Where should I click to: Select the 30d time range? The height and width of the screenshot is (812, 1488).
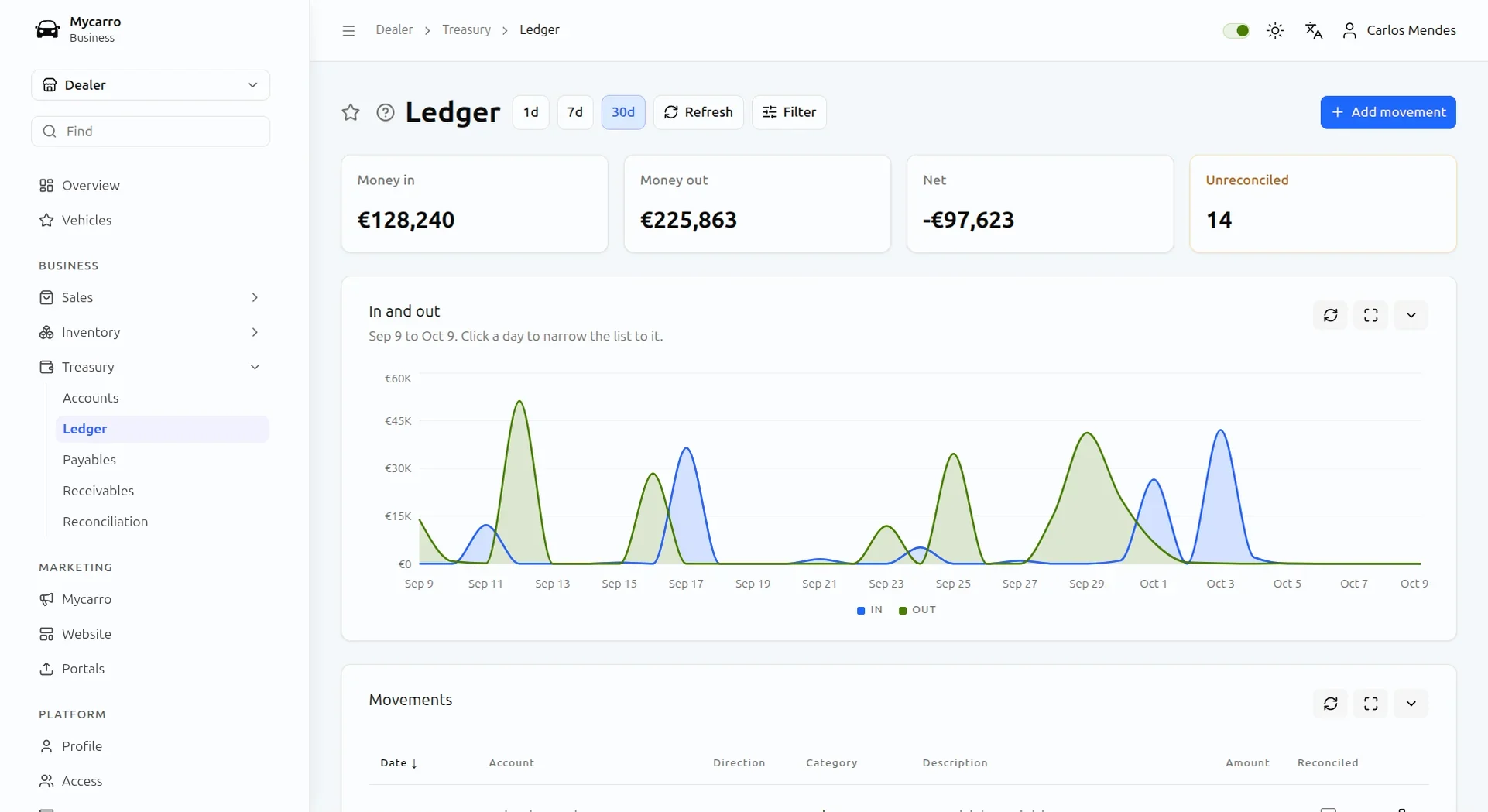623,112
